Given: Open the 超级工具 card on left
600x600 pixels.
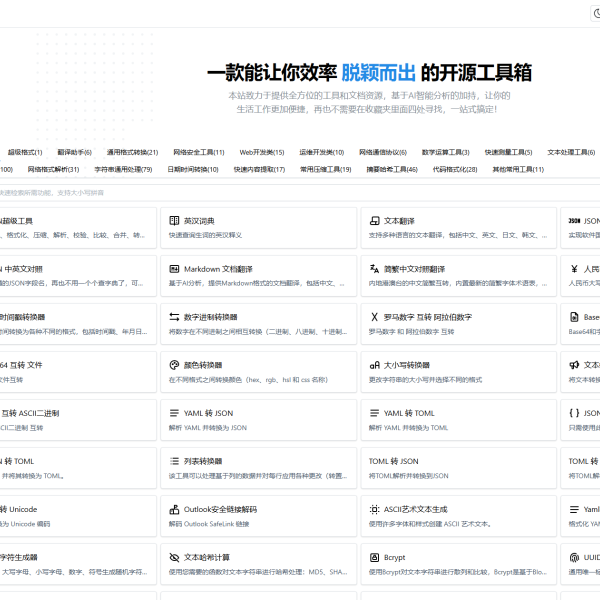Looking at the screenshot, I should [78, 228].
